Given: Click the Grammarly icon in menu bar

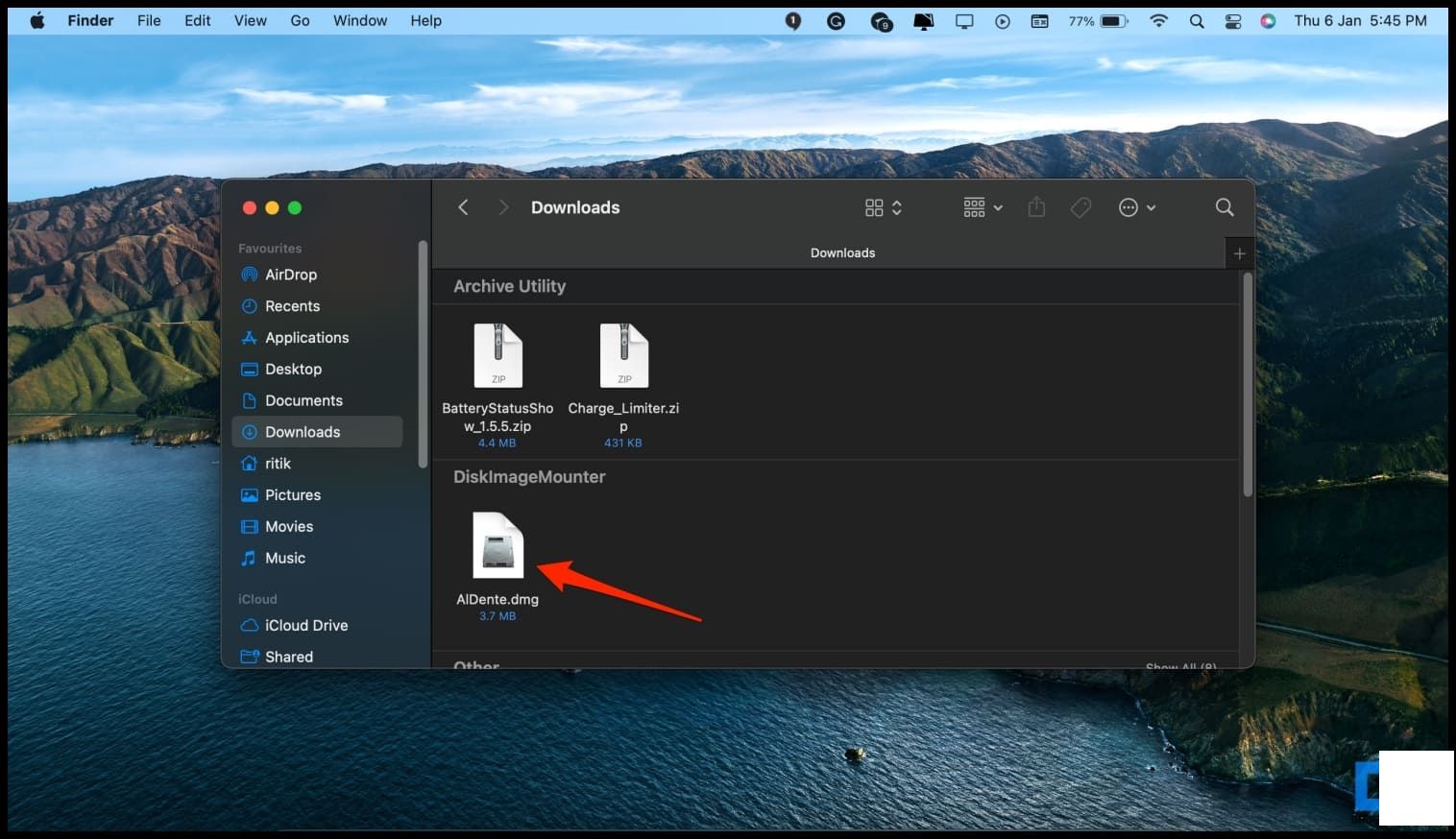Looking at the screenshot, I should pos(837,20).
